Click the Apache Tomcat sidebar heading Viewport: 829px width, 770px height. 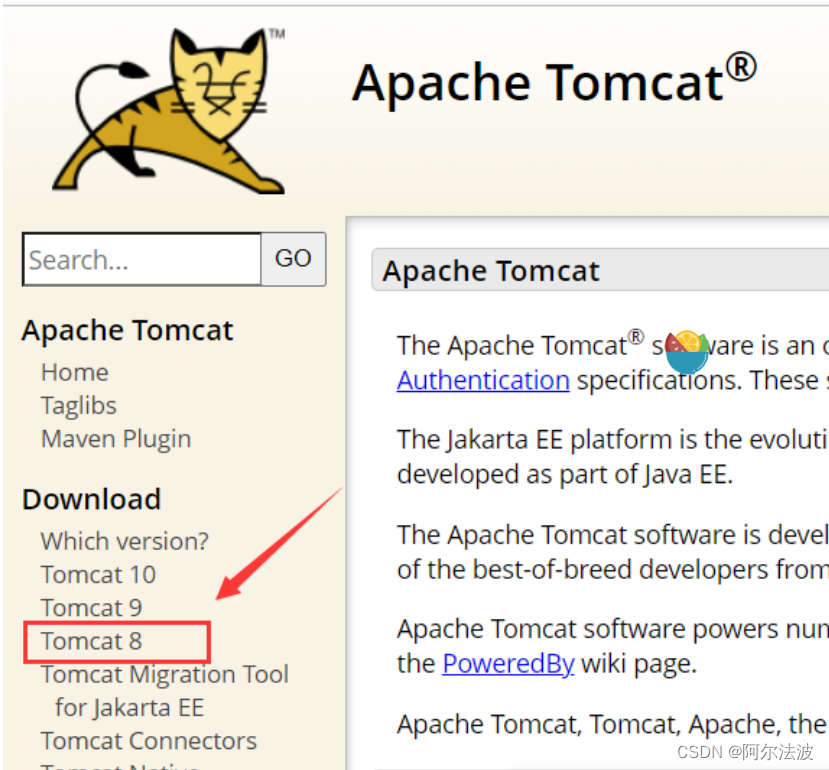[127, 330]
